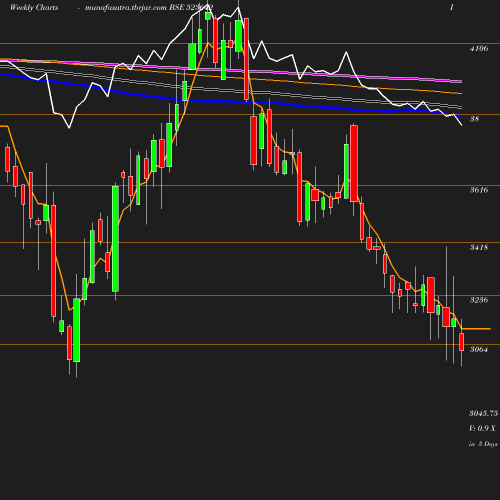Screen dimensions: 500x500
Task: Click the "in 5 Days" text
Action: coord(483,444)
